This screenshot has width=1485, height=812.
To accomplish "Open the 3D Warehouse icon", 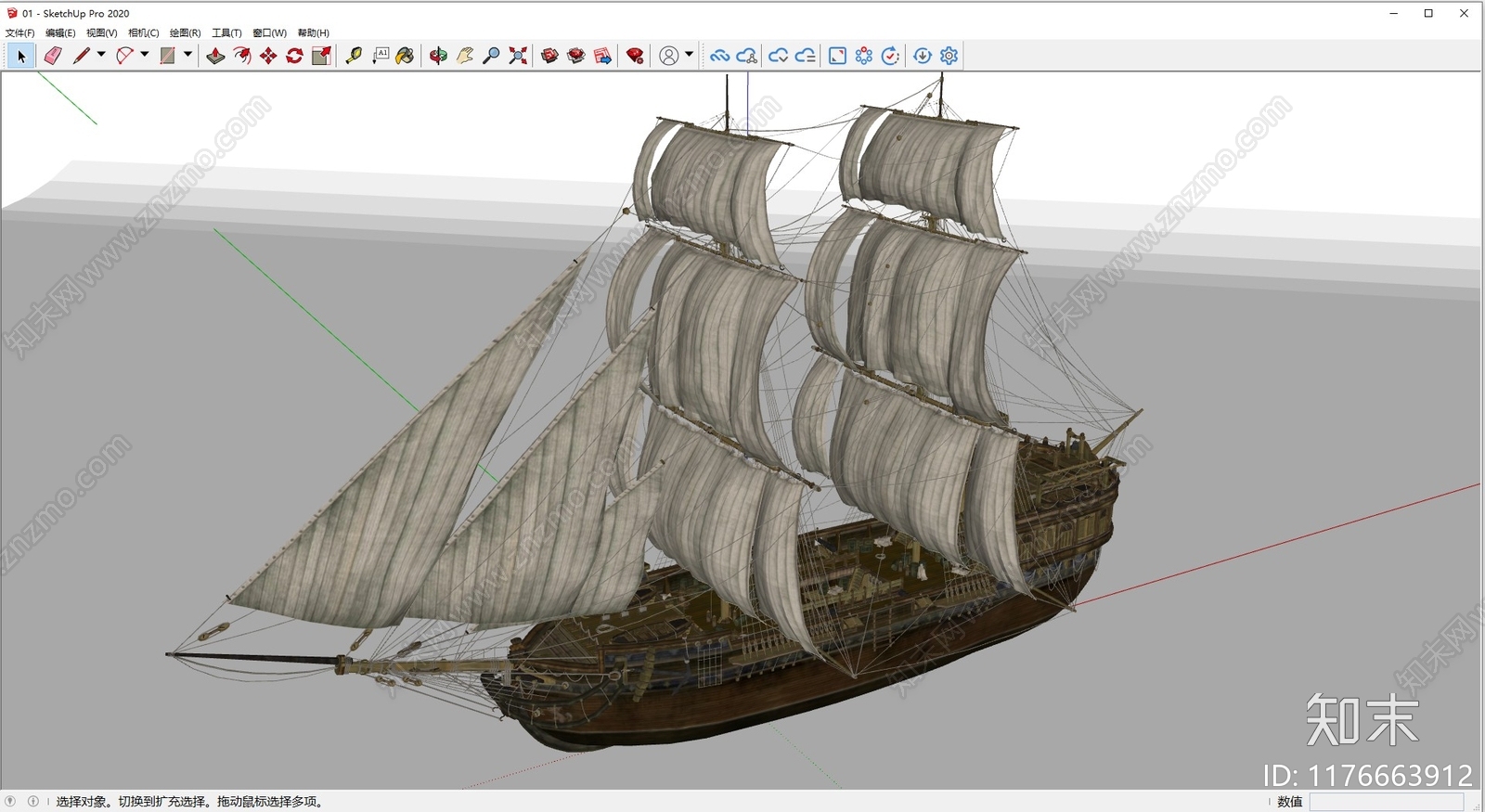I will point(550,57).
